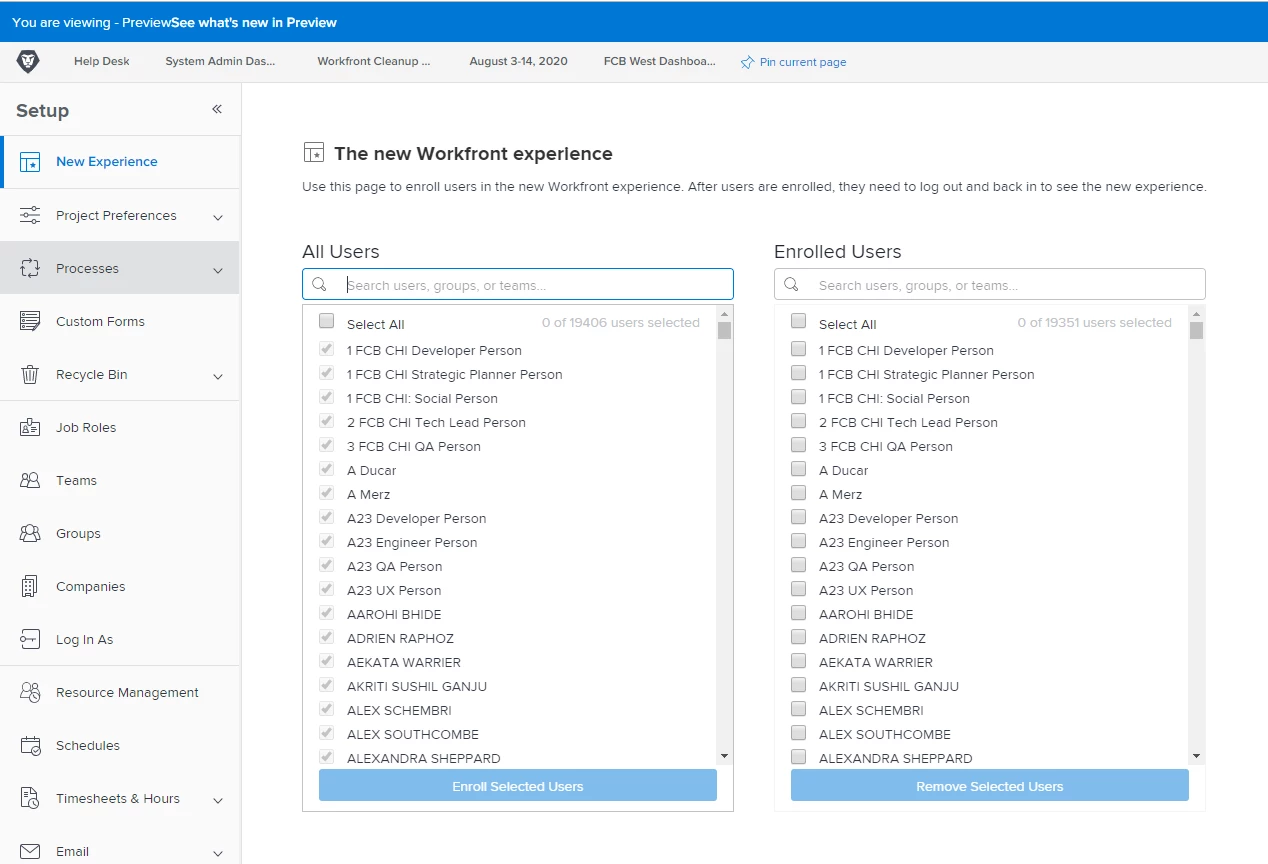1268x864 pixels.
Task: Click the Processes cycle icon
Action: point(30,268)
